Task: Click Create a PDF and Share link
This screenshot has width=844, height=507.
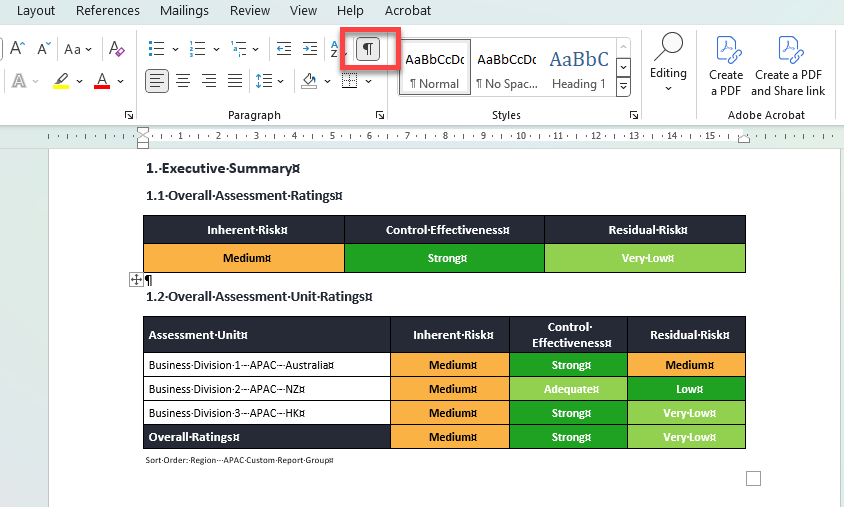Action: point(788,66)
